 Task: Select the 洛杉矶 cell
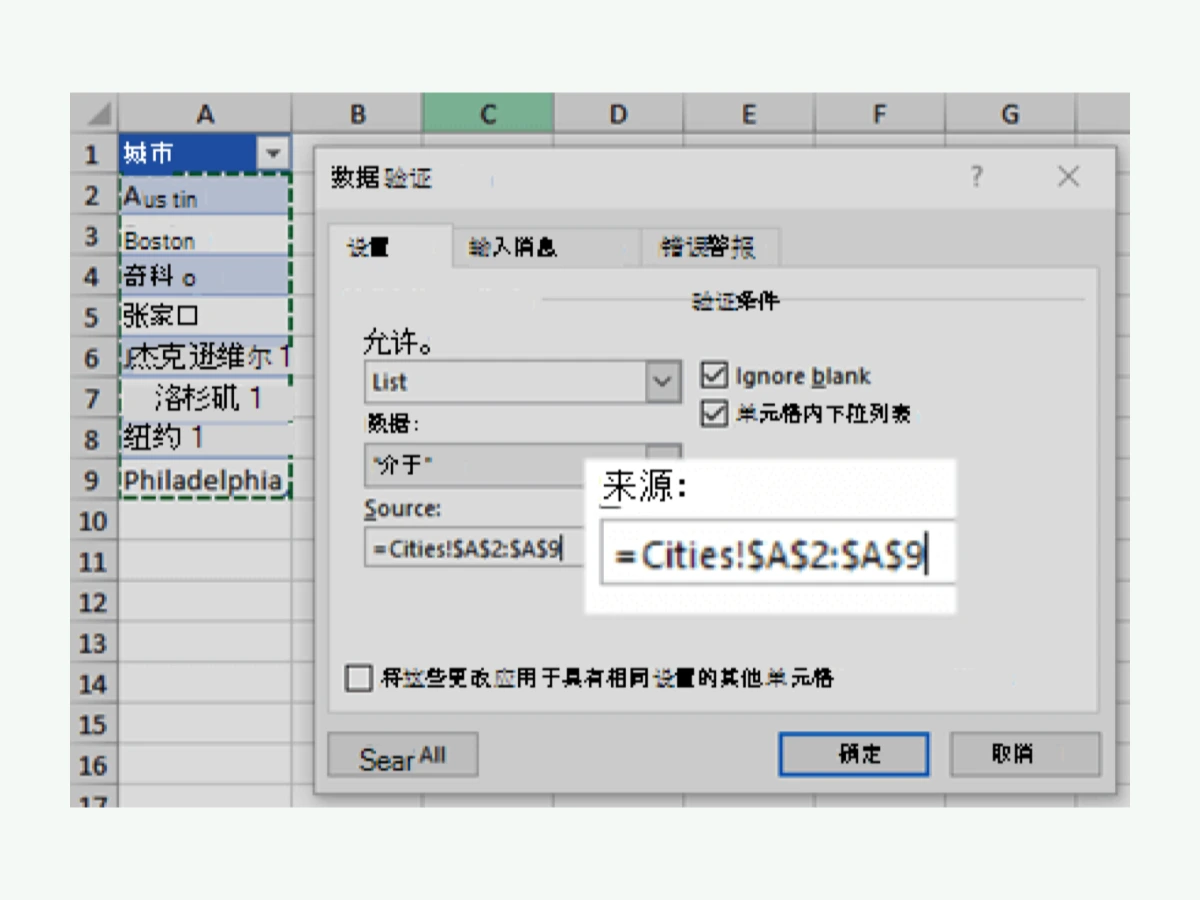pos(205,398)
